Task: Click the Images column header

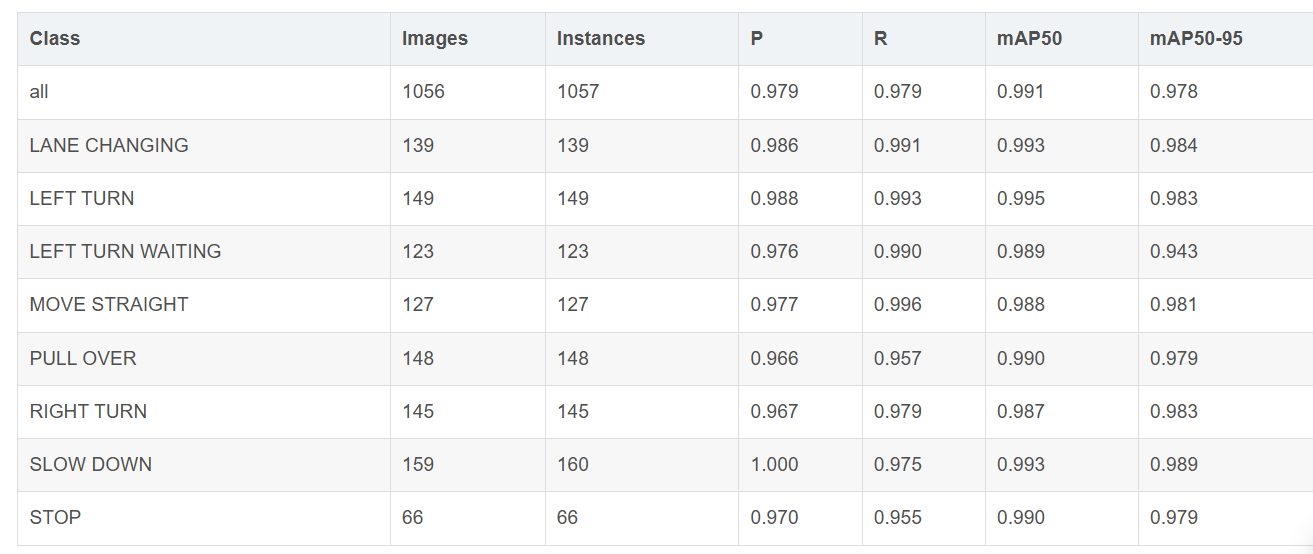Action: pyautogui.click(x=434, y=39)
